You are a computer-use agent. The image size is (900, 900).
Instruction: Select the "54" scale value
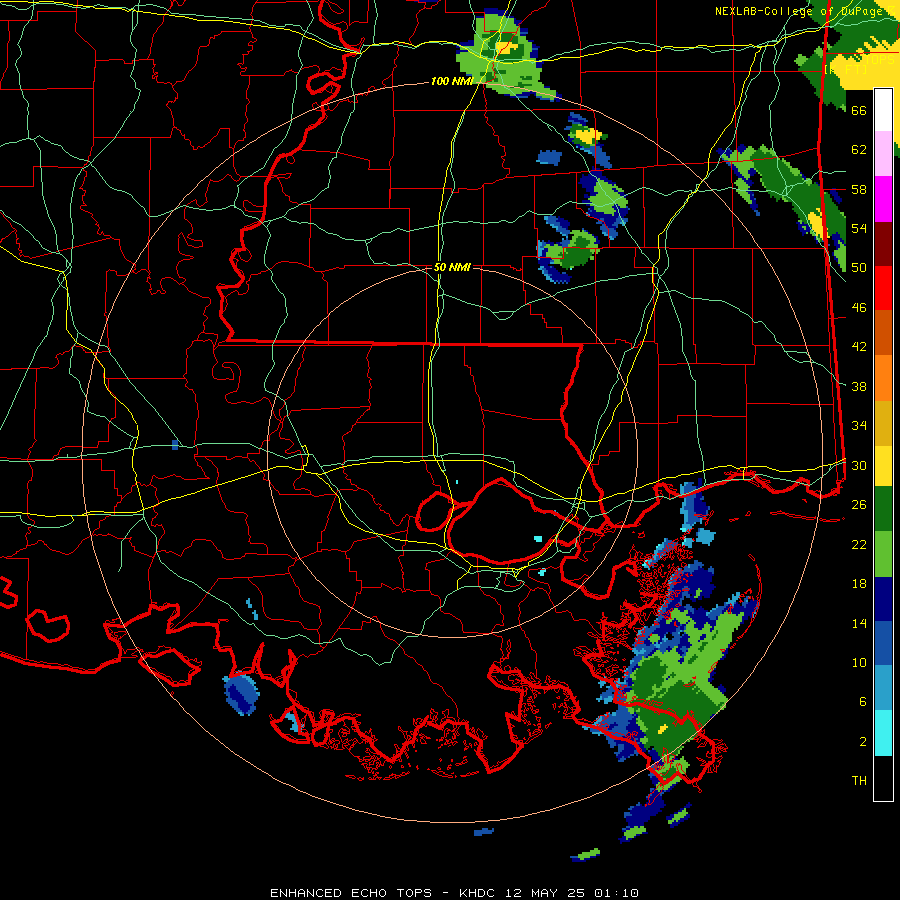pyautogui.click(x=859, y=228)
